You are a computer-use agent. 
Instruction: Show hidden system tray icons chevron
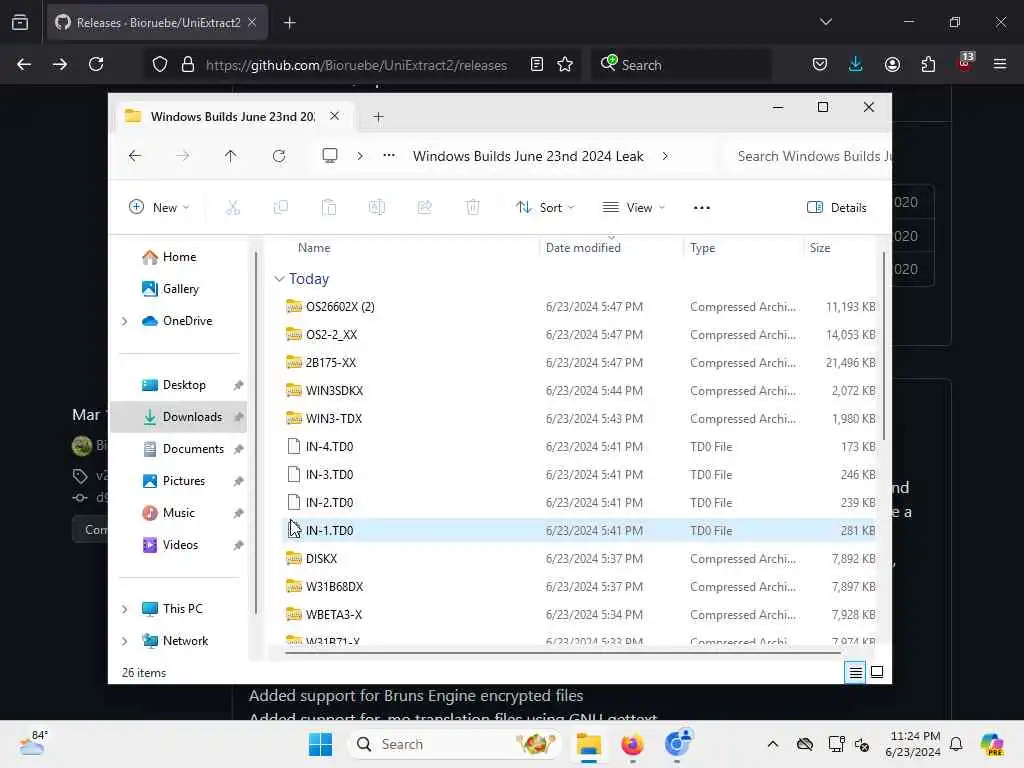(x=773, y=744)
